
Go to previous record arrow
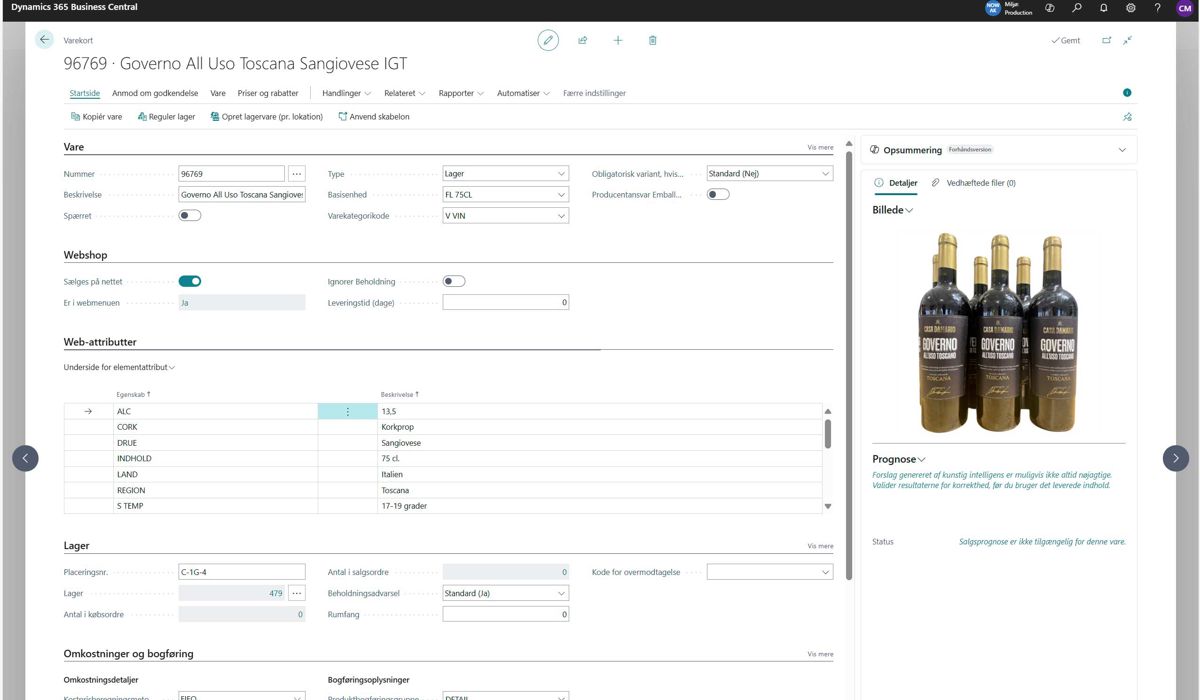click(x=25, y=458)
